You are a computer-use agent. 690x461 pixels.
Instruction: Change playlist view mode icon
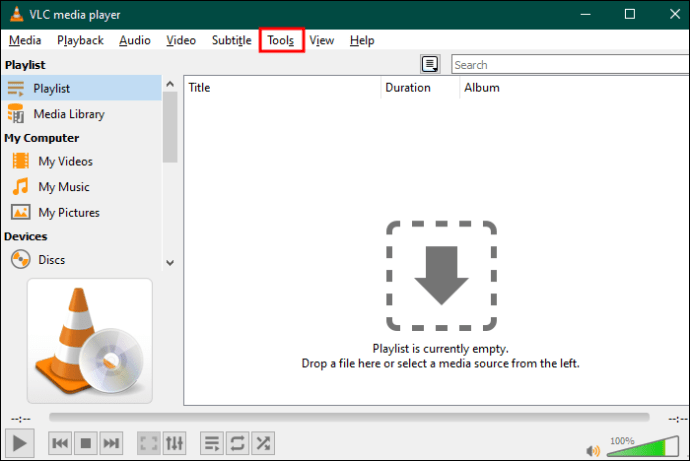(430, 64)
